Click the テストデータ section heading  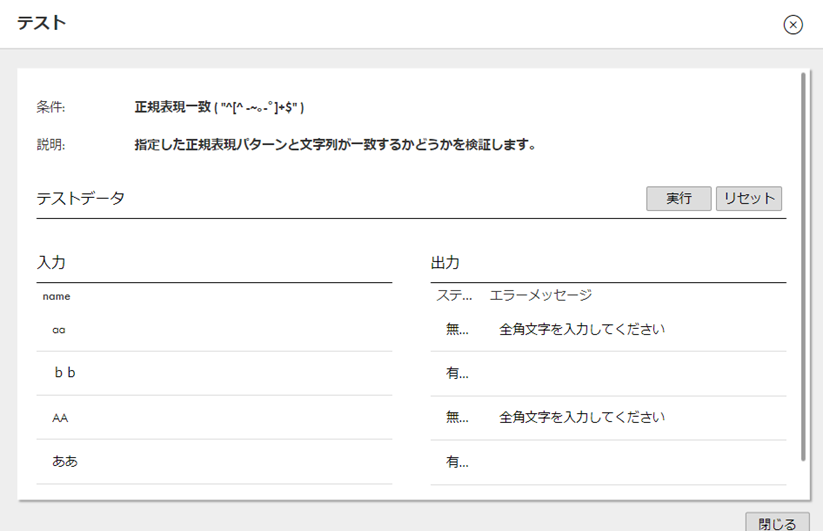point(80,198)
